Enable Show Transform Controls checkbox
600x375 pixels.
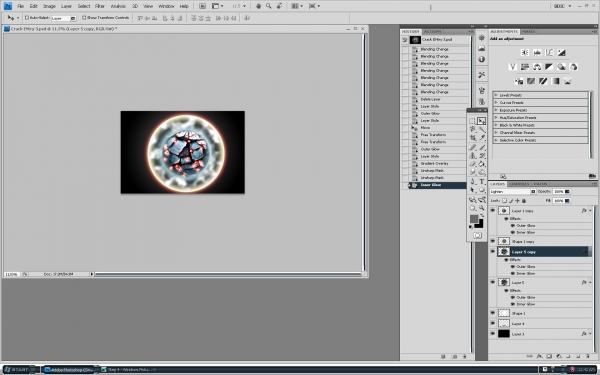(84, 18)
